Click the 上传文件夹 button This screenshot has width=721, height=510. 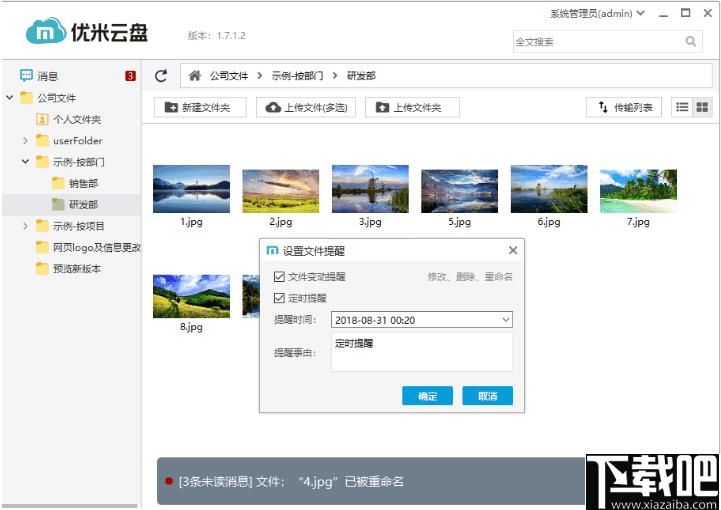(412, 107)
